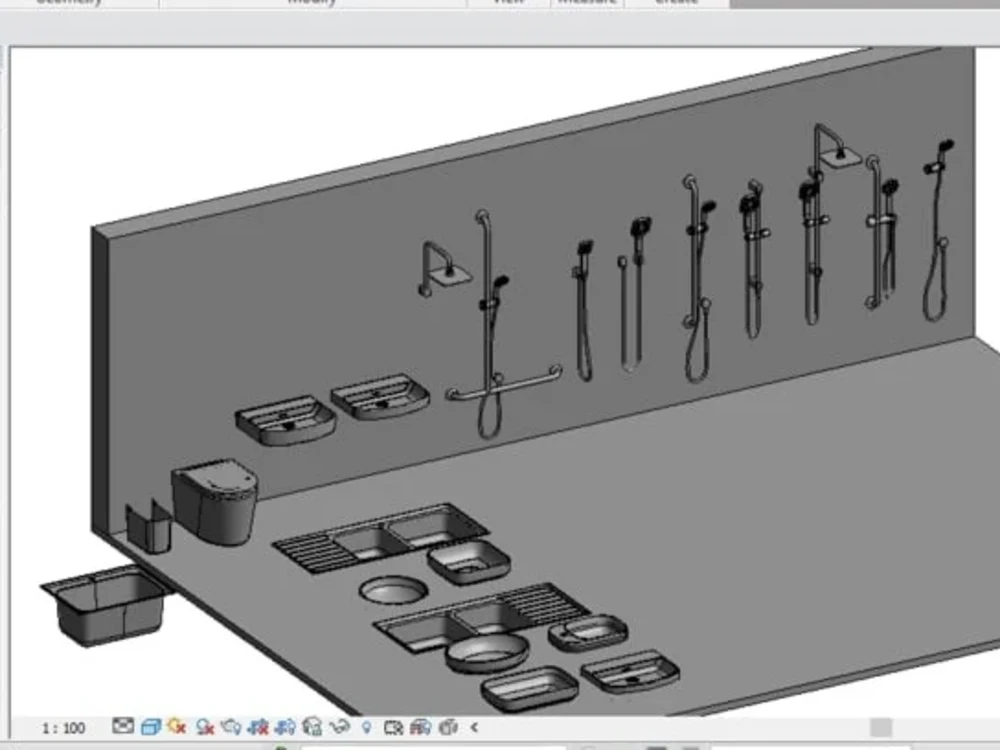Image resolution: width=1000 pixels, height=750 pixels.
Task: Open the Visual Style menu
Action: (x=150, y=727)
